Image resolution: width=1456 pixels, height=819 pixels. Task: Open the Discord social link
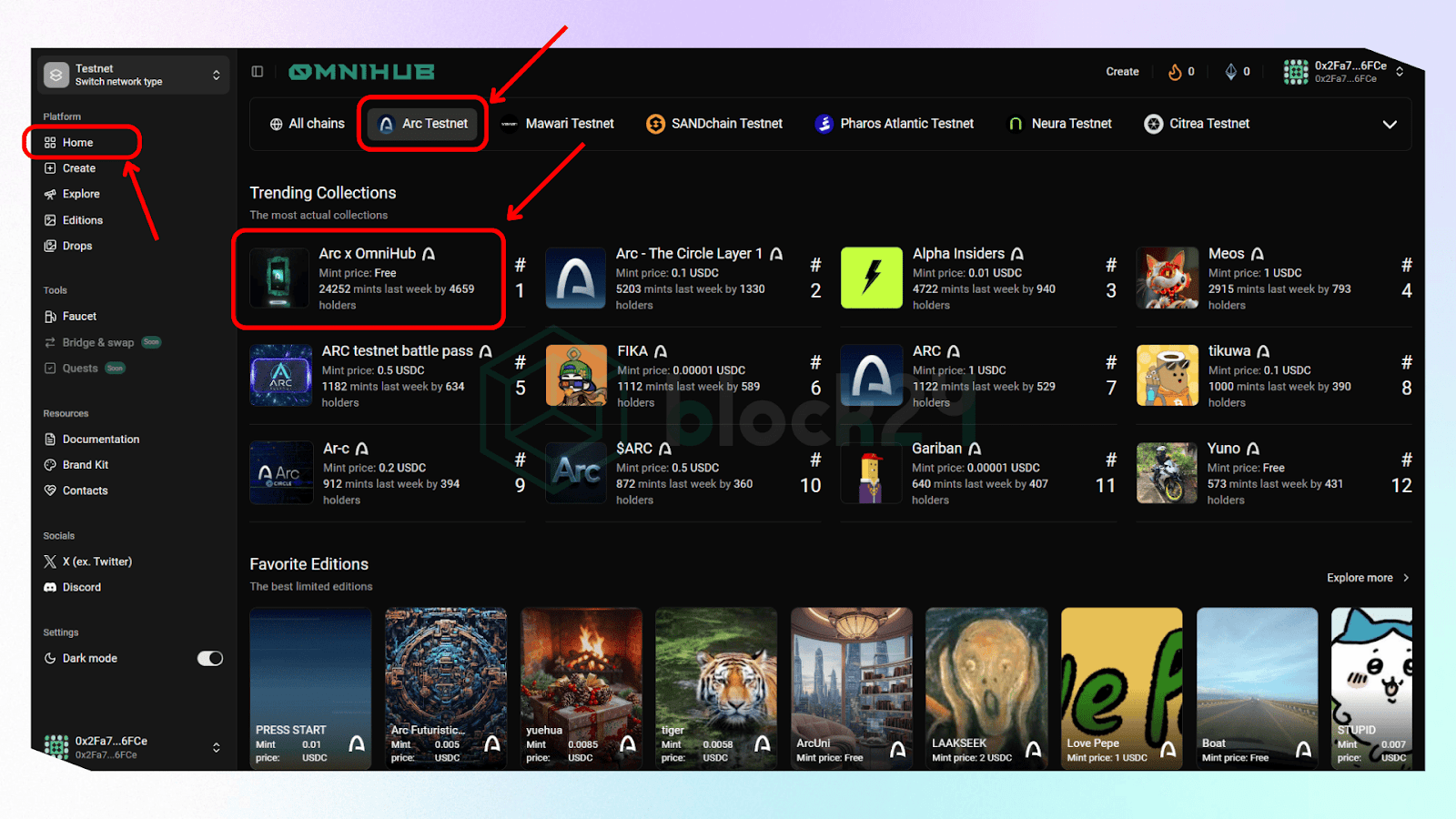point(81,588)
